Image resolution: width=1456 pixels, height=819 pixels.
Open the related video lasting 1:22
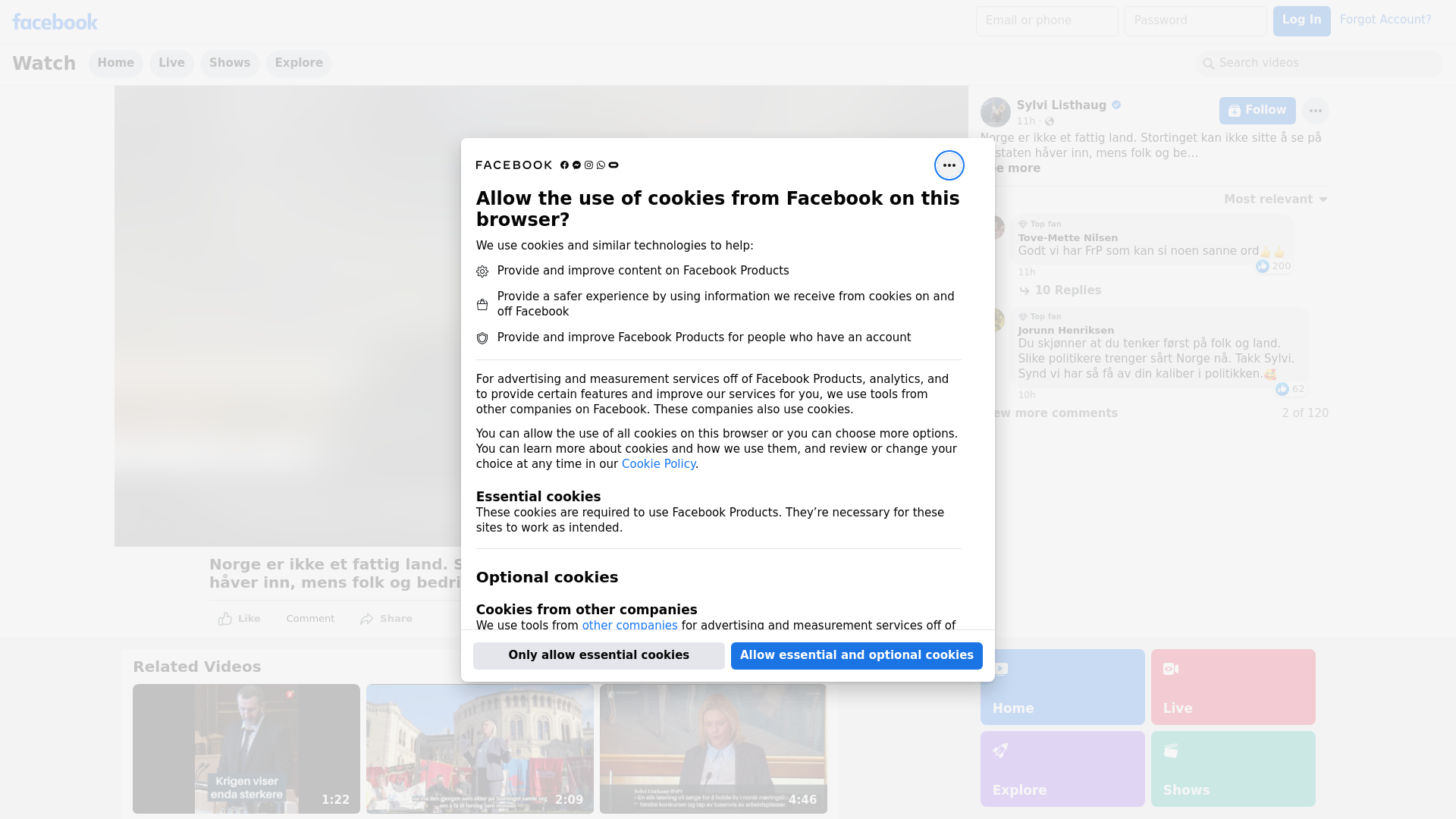246,749
